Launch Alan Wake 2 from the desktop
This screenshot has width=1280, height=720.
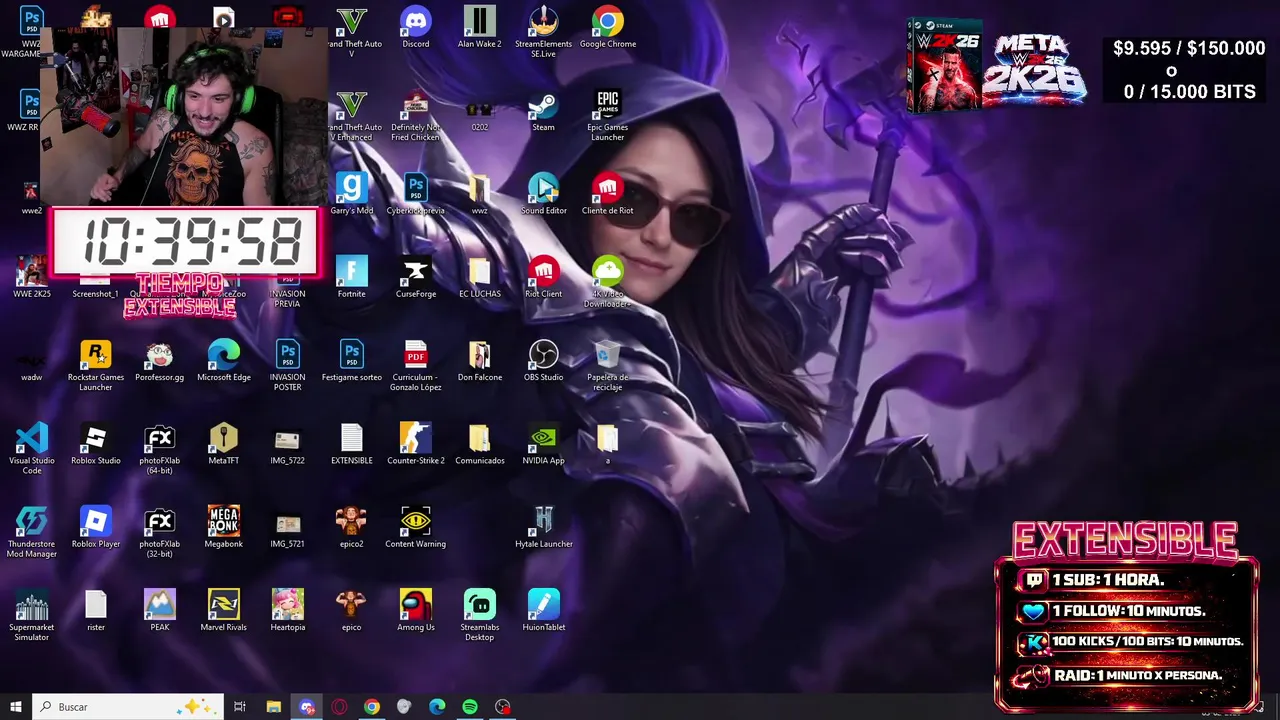[479, 28]
